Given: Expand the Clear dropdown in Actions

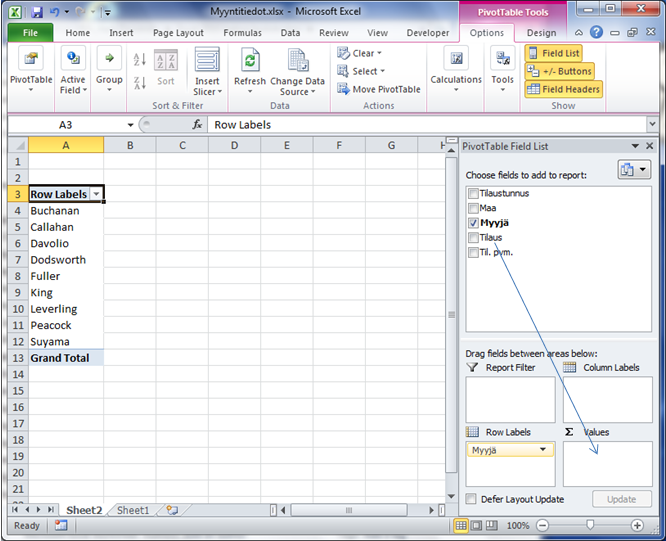Looking at the screenshot, I should (359, 53).
